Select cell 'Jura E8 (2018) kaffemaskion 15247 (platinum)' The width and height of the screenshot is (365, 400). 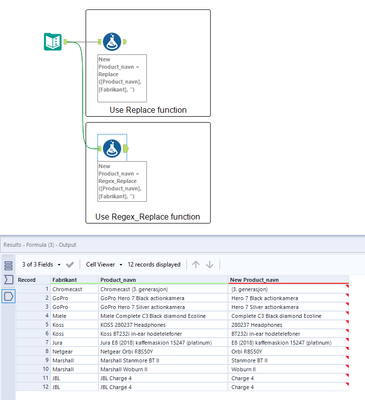click(x=163, y=343)
